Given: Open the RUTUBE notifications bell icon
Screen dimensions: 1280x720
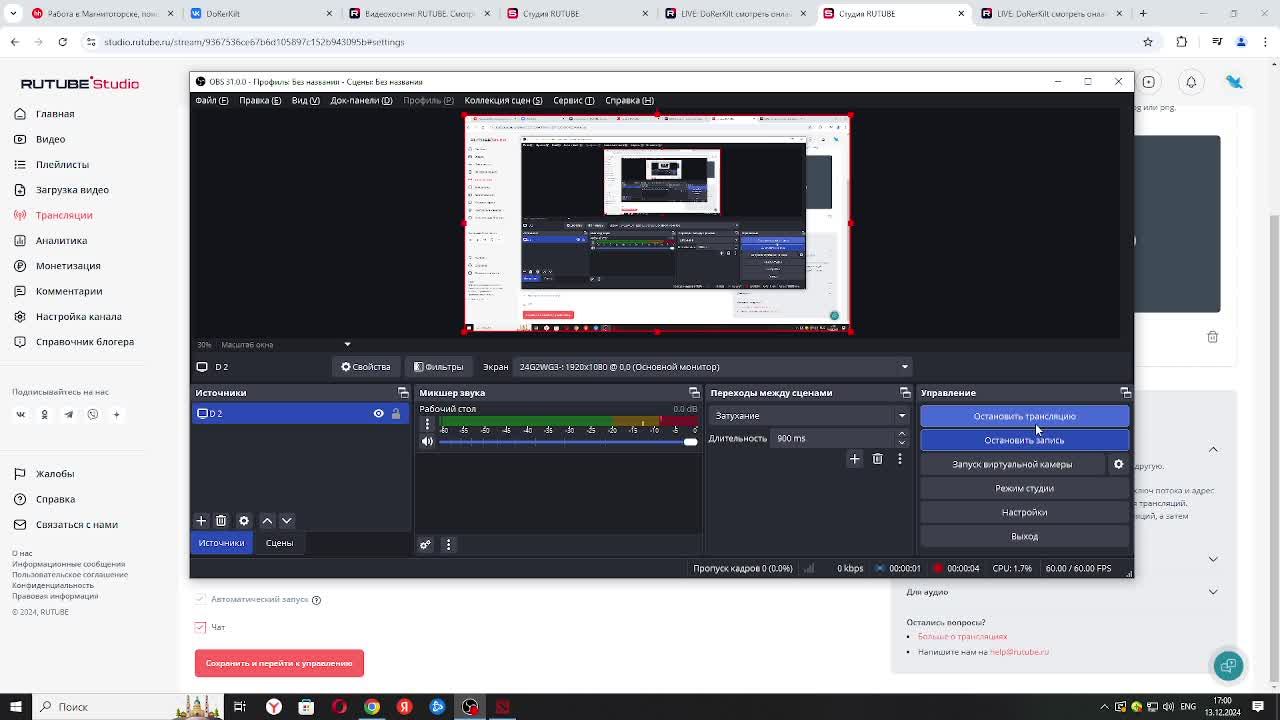Looking at the screenshot, I should tap(1191, 82).
